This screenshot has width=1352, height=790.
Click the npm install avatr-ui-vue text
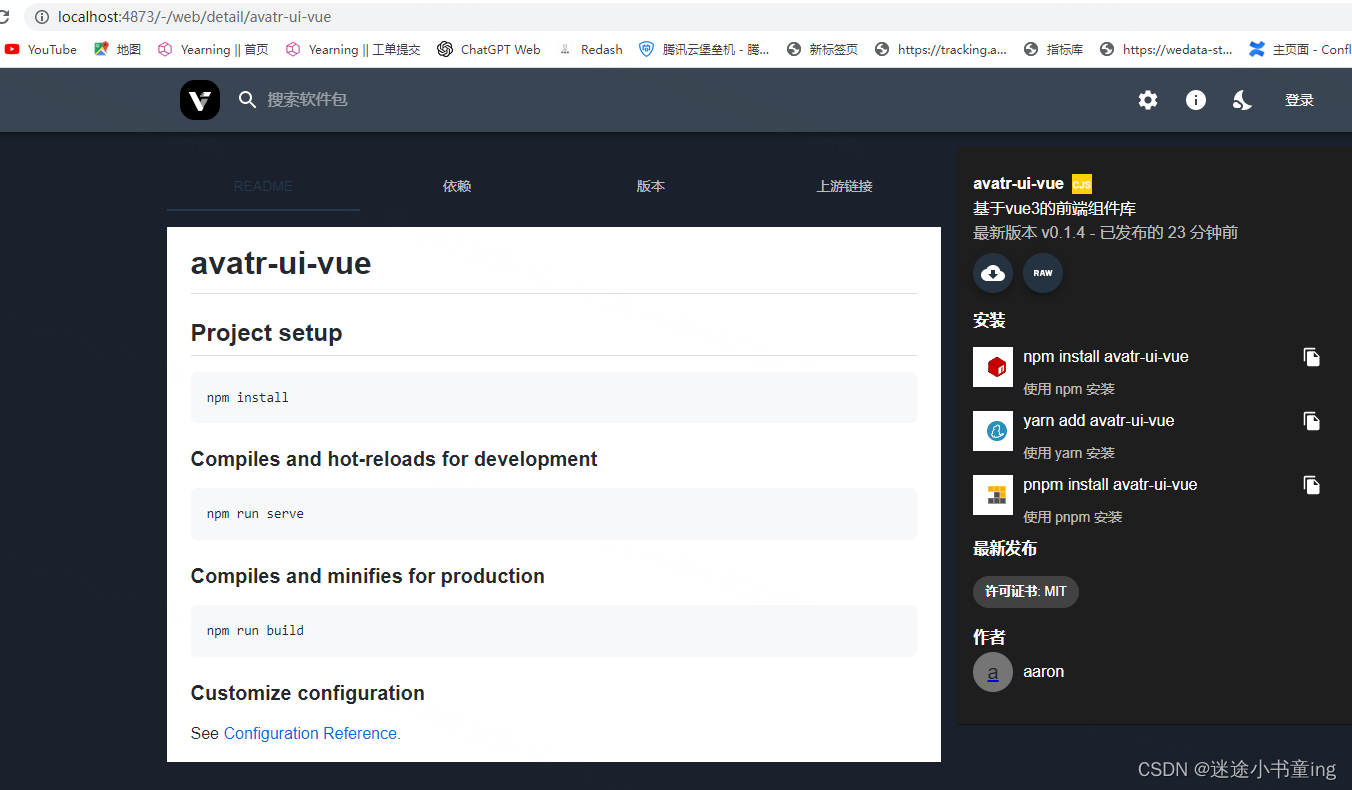[1106, 357]
